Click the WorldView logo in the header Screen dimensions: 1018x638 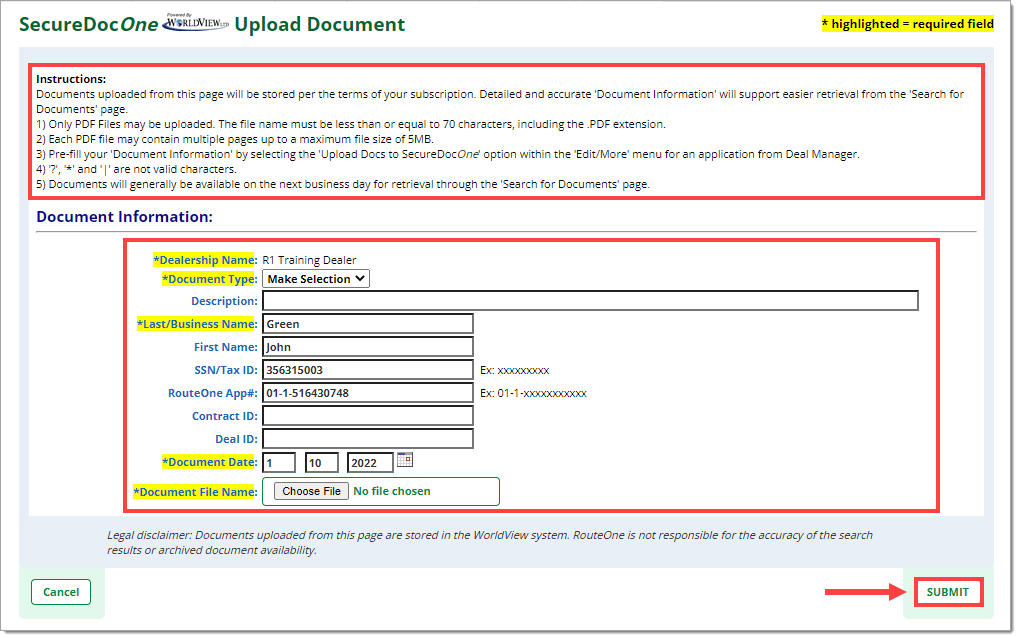196,24
